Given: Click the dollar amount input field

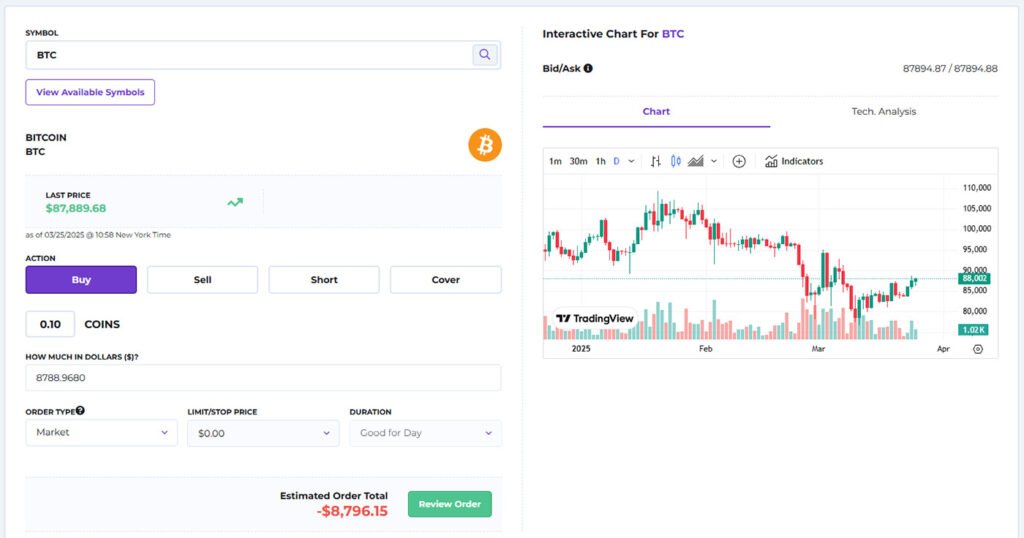Looking at the screenshot, I should tap(263, 378).
